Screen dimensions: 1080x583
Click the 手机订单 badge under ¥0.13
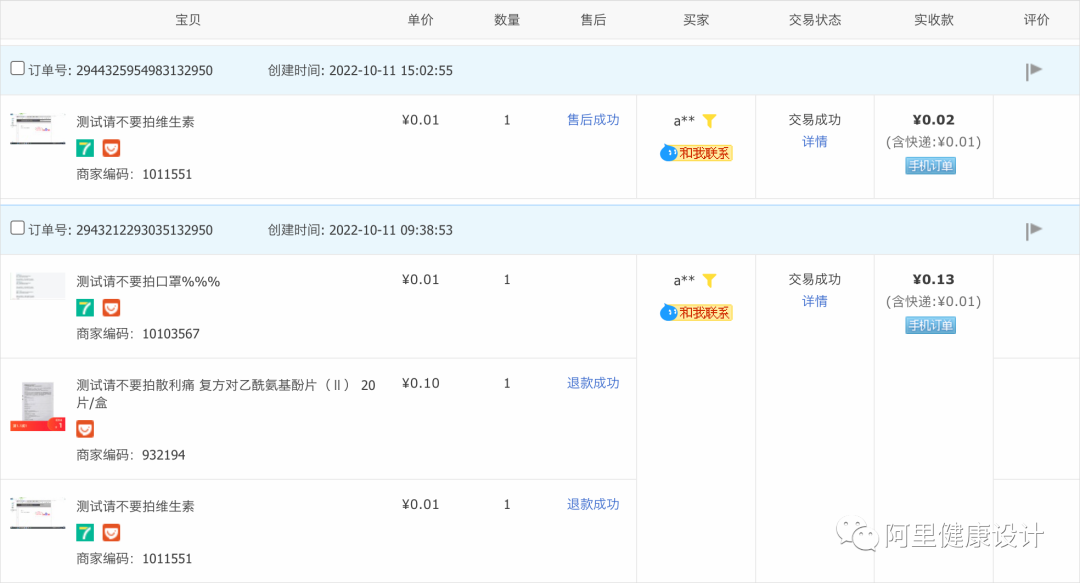931,325
